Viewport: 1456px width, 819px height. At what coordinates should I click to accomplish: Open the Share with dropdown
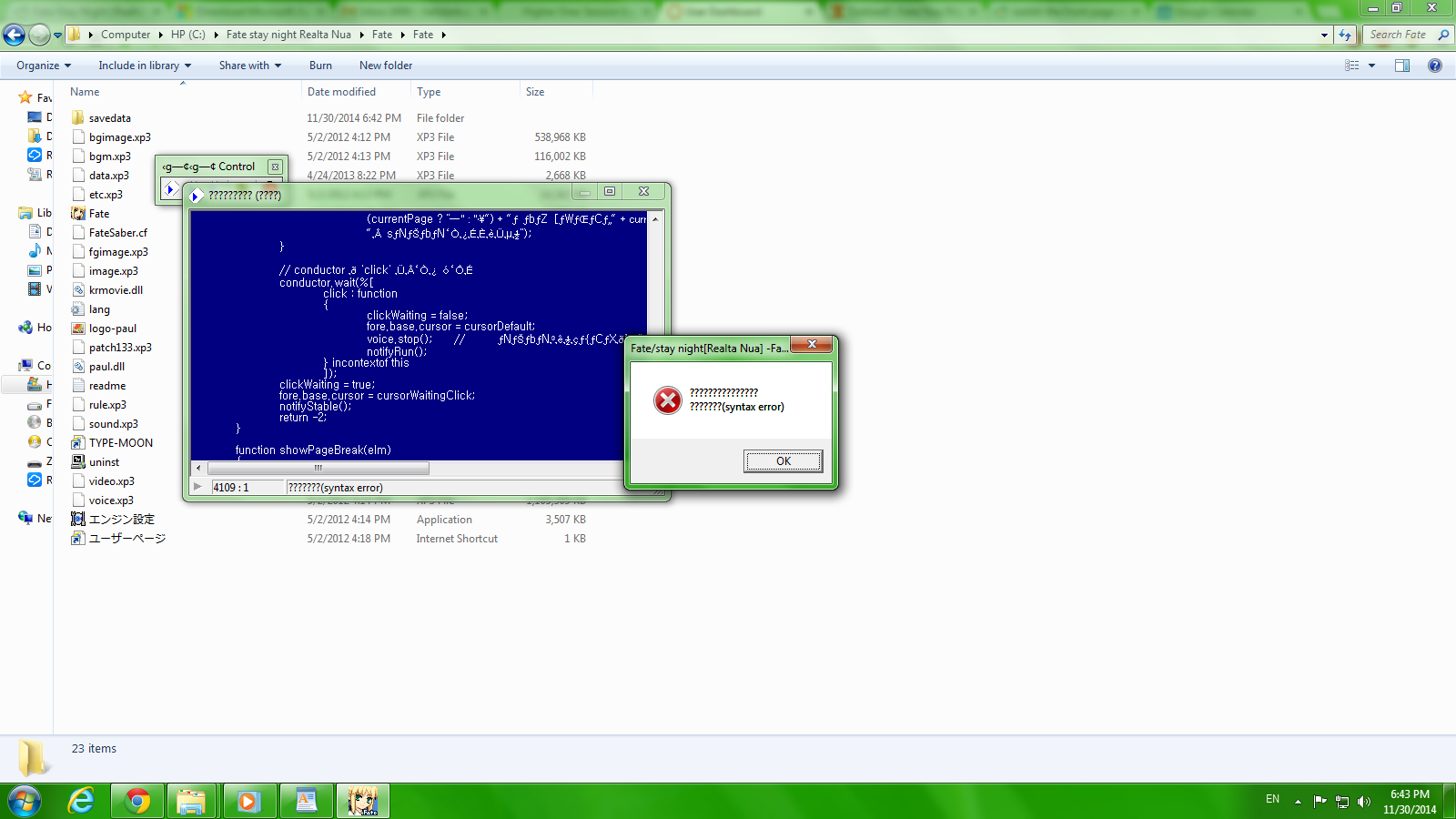coord(250,66)
